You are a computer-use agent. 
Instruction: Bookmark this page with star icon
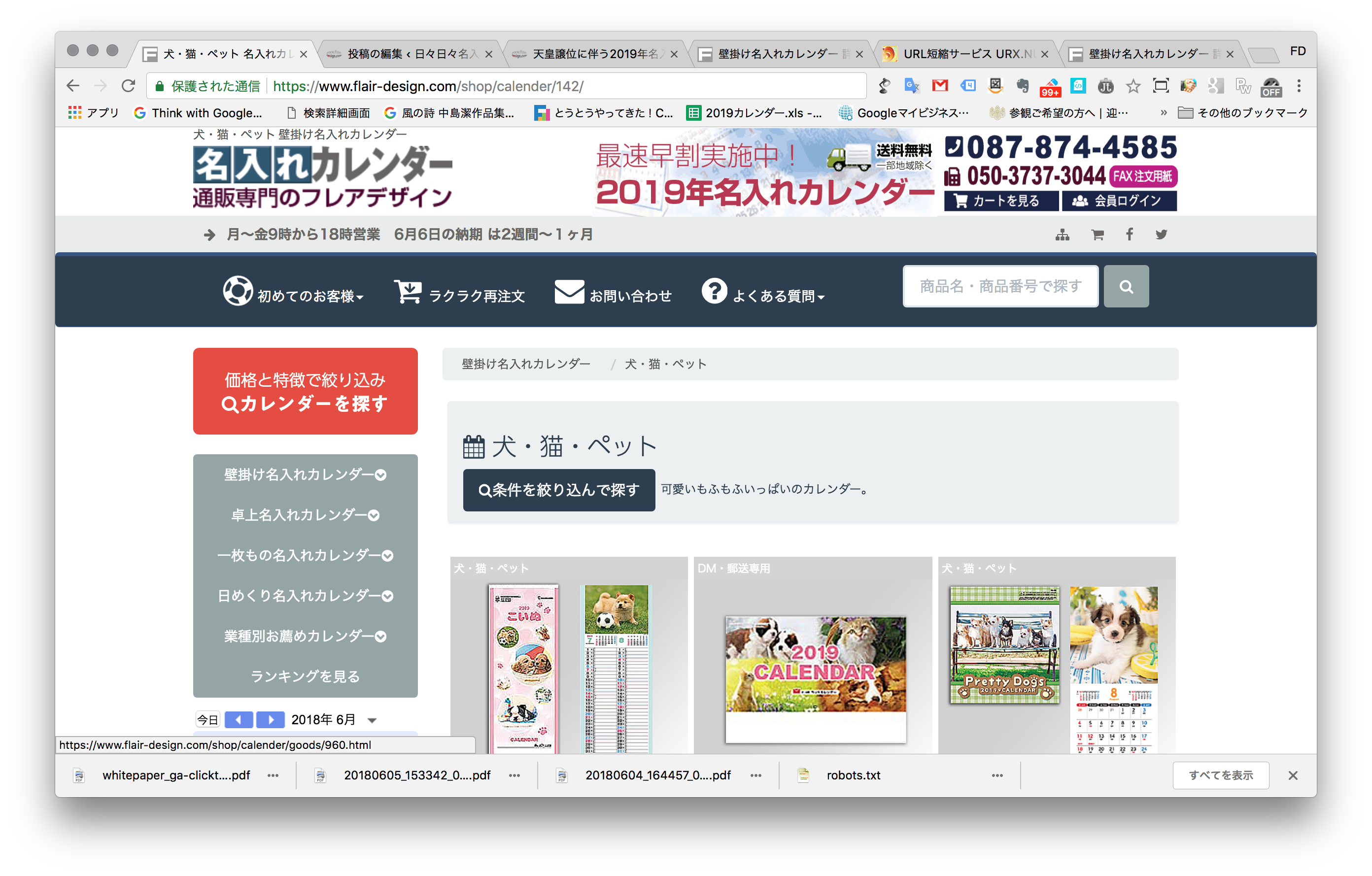pos(1132,86)
